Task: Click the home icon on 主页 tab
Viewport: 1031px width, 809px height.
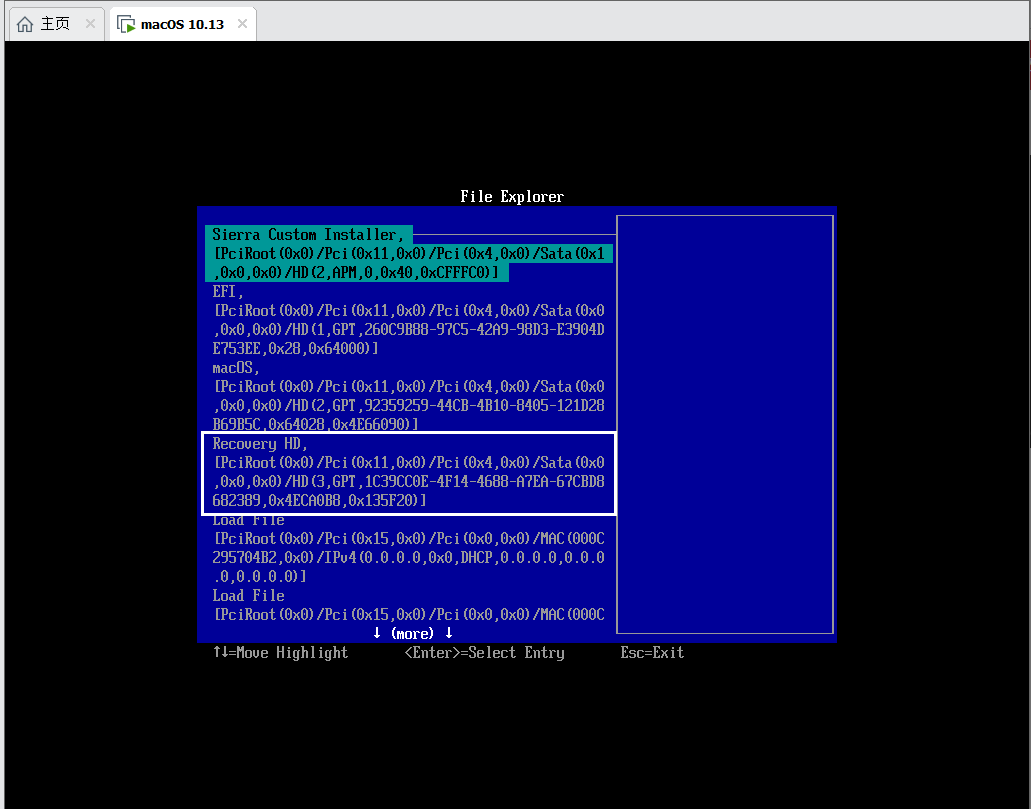Action: 25,24
